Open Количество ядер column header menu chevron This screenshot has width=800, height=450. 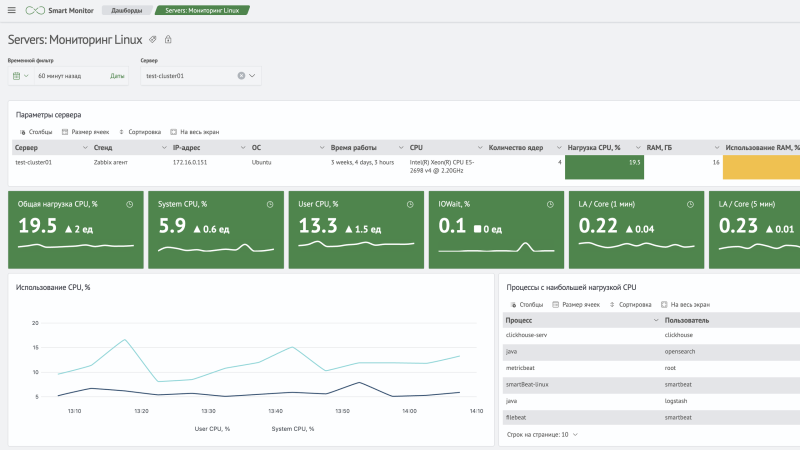559,147
